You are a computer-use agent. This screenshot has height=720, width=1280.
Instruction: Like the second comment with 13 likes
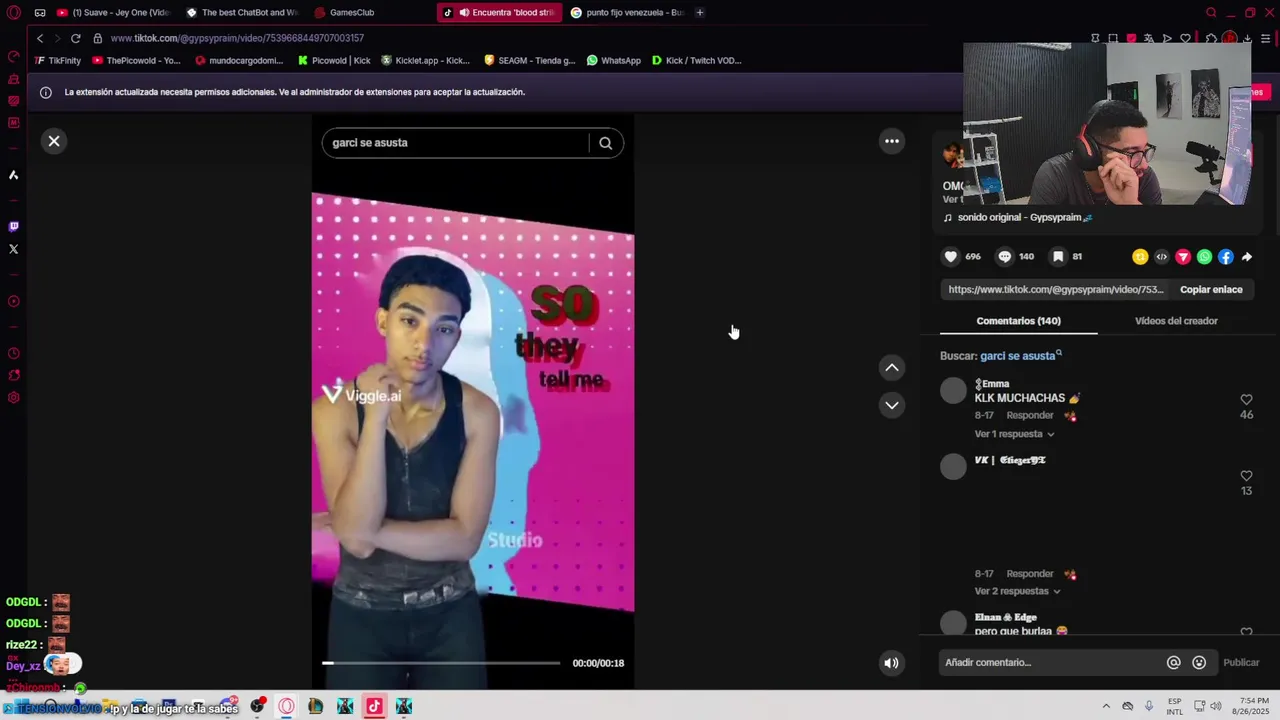pos(1246,476)
